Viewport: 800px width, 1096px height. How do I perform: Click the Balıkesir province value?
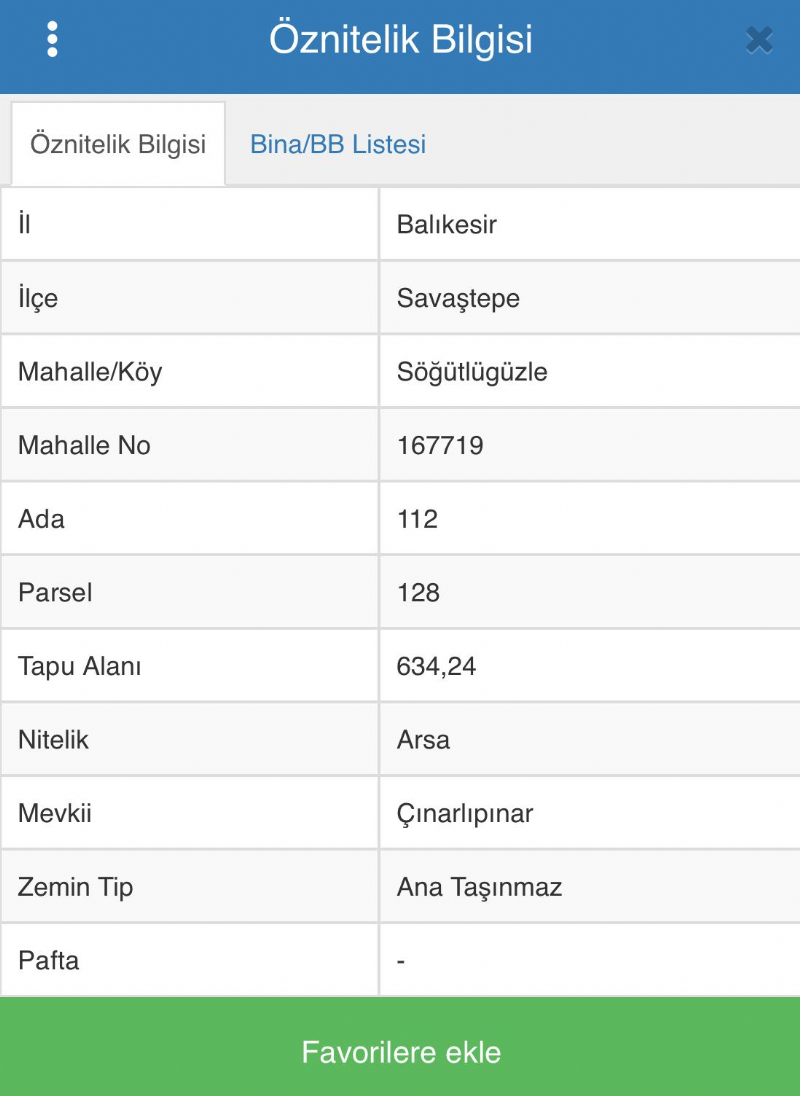pos(446,224)
